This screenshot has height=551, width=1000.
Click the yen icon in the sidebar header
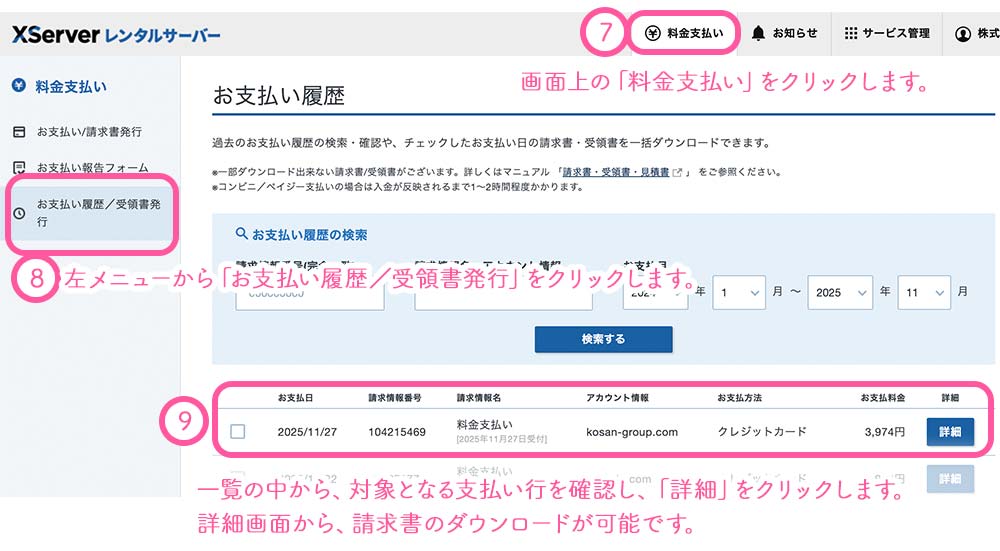[19, 86]
